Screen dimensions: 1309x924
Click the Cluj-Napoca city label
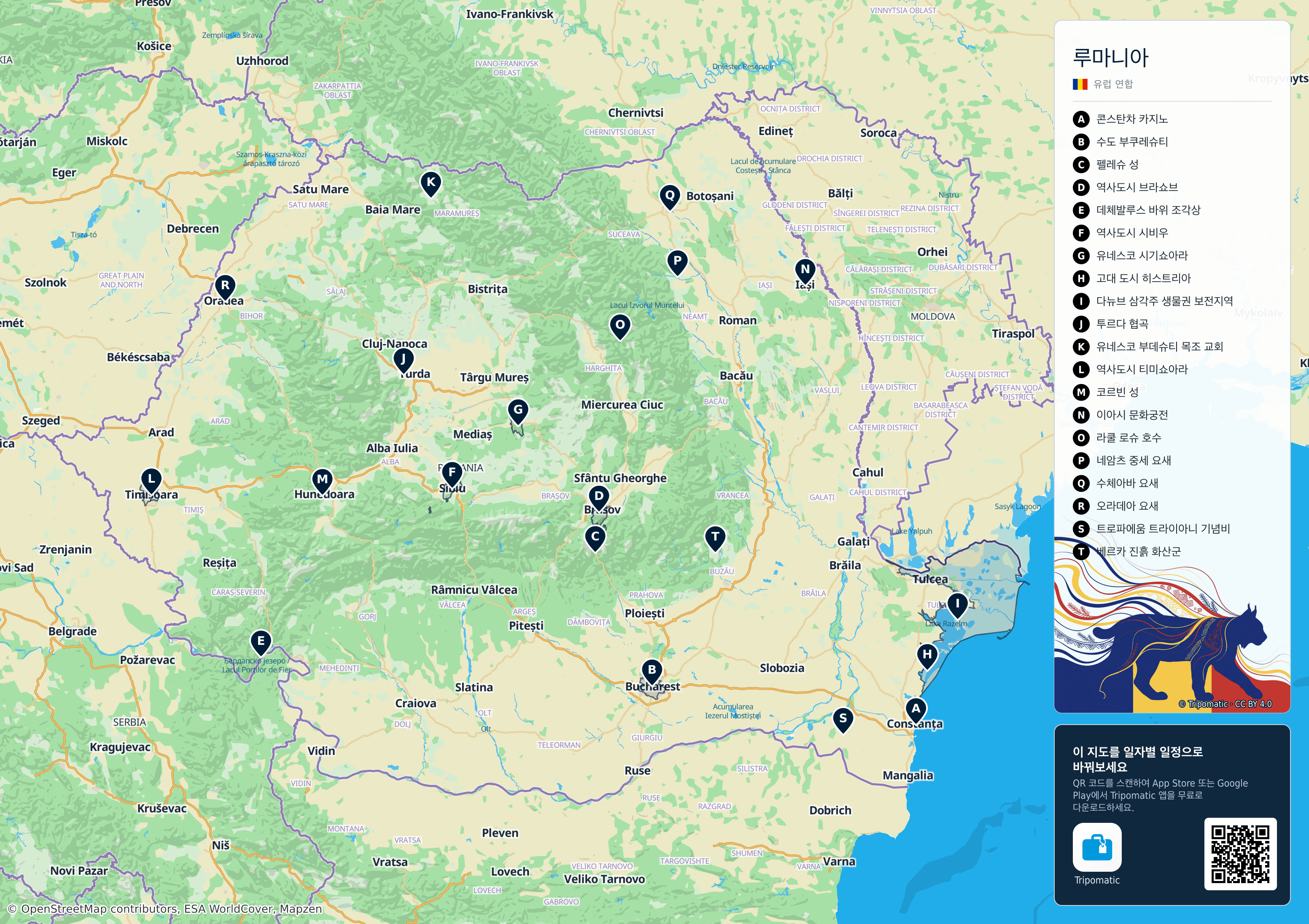click(x=395, y=344)
